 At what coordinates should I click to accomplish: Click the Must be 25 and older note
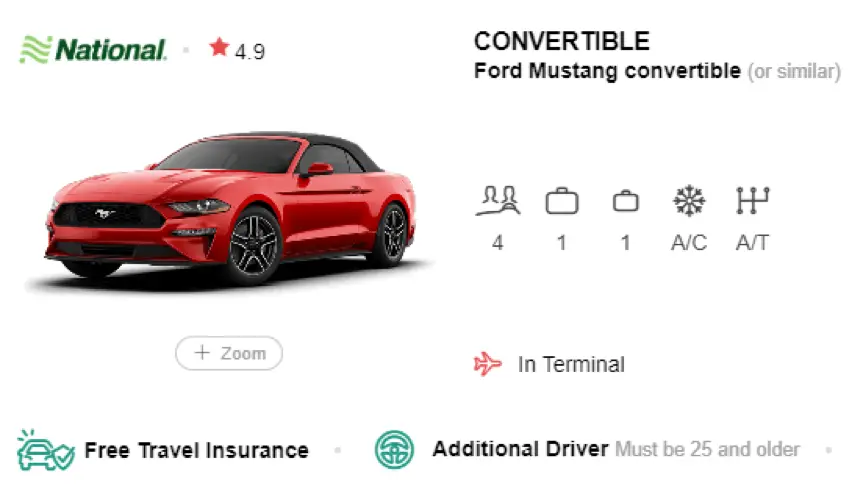[707, 449]
